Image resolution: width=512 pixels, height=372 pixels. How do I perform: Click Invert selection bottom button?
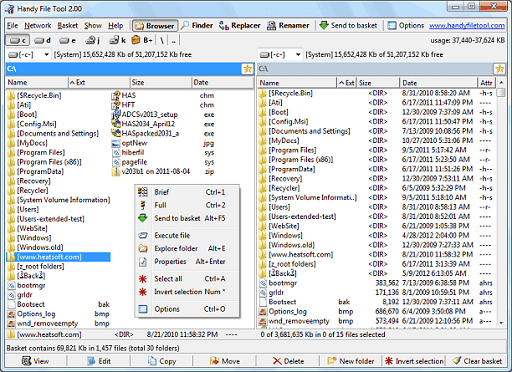click(x=414, y=361)
